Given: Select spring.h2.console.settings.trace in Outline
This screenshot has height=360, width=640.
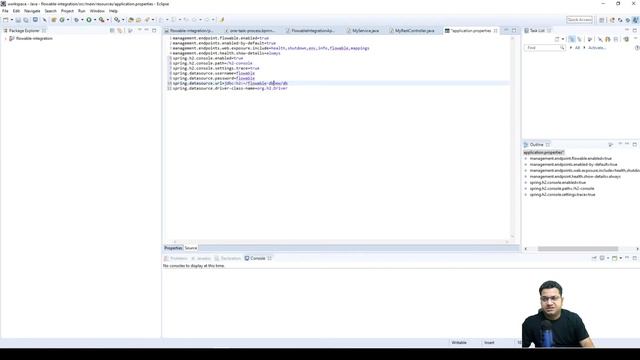Looking at the screenshot, I should click(562, 195).
